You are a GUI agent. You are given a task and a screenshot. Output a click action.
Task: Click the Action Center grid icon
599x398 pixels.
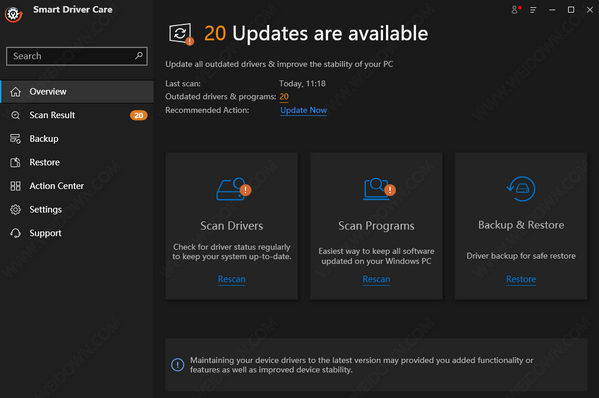[x=15, y=186]
